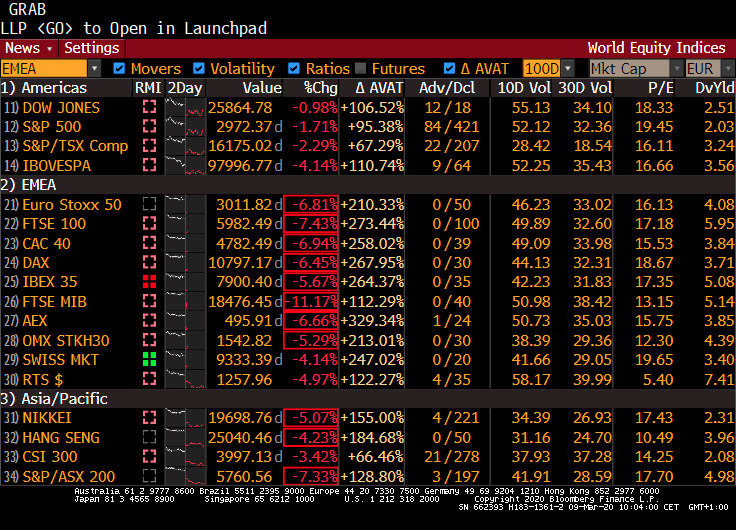Open the RMI icon for NIKKEI
This screenshot has width=736, height=530.
tap(149, 417)
